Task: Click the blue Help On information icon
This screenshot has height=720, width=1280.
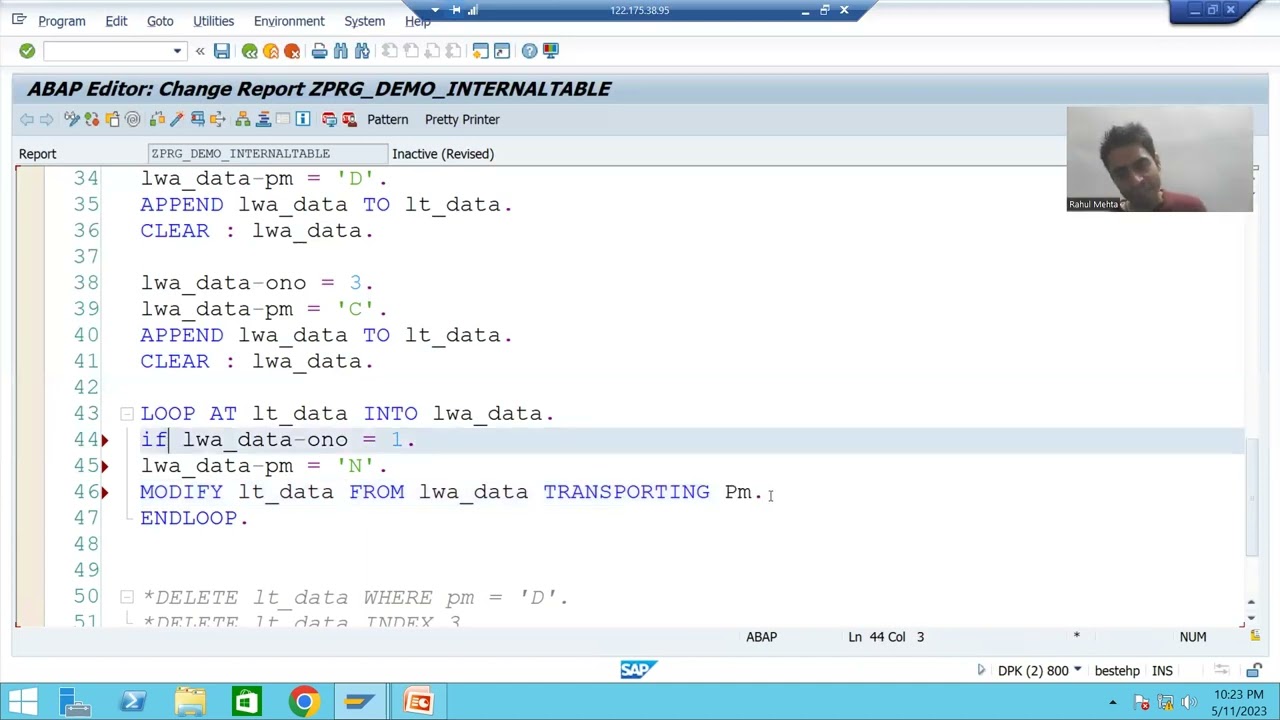Action: coord(303,119)
